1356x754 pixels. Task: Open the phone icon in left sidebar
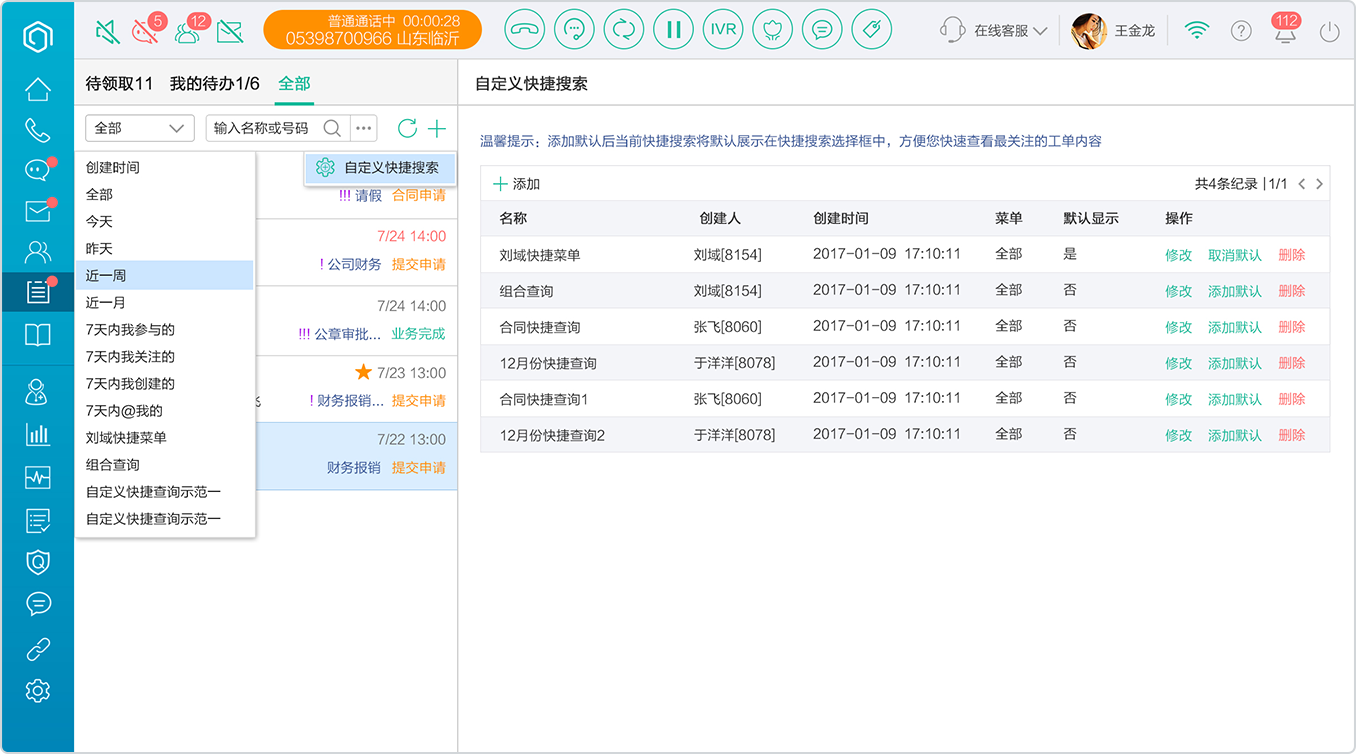click(x=37, y=130)
